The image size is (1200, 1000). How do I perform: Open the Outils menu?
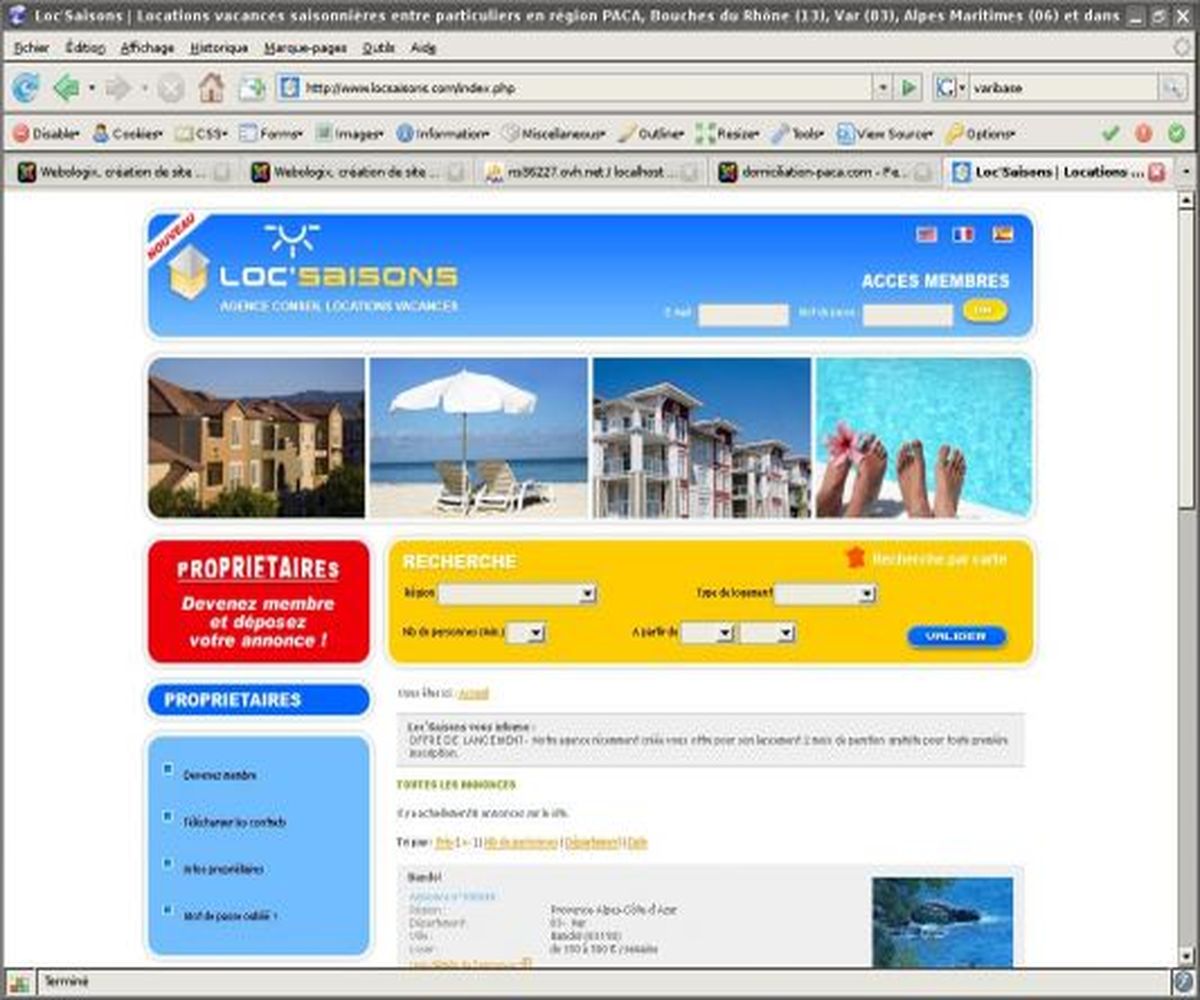point(379,48)
